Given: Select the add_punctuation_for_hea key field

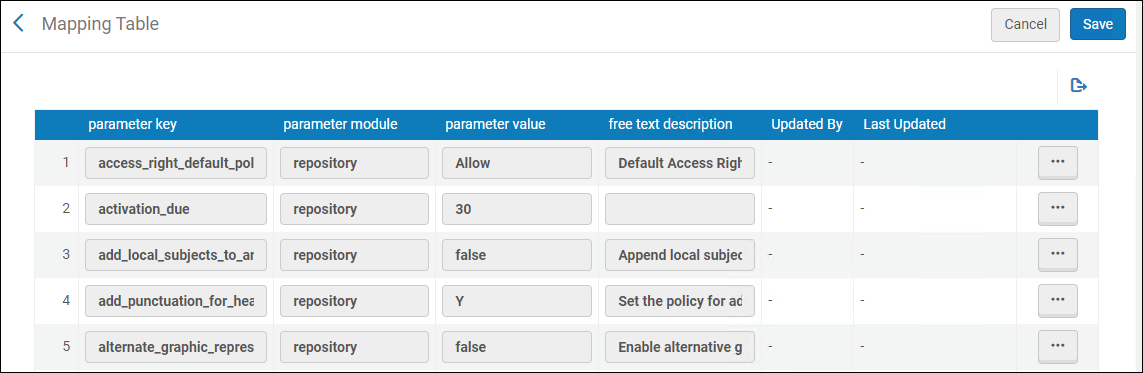Looking at the screenshot, I should (x=176, y=301).
